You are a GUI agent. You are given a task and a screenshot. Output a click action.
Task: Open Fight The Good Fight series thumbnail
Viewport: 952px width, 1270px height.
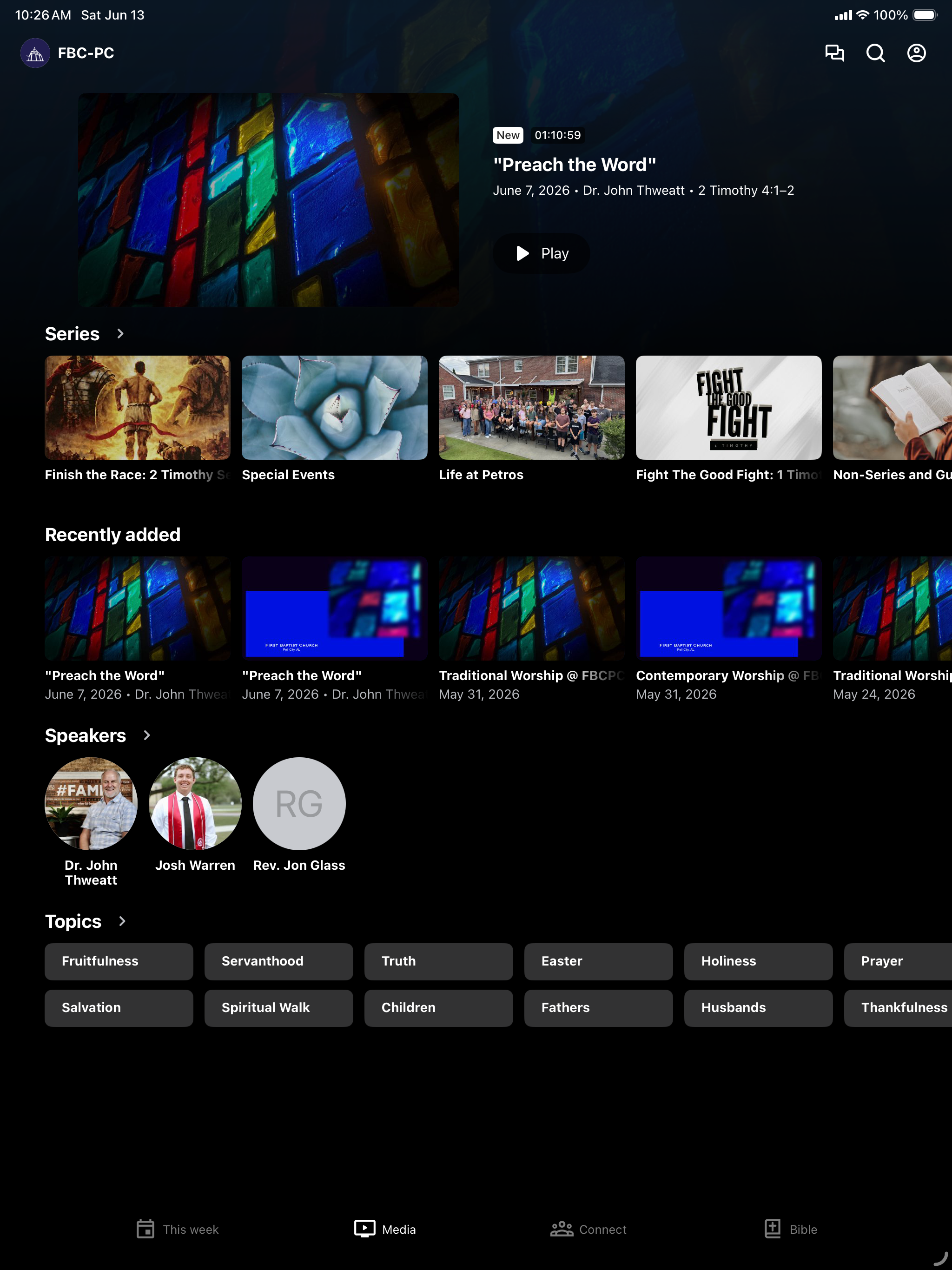click(x=728, y=408)
